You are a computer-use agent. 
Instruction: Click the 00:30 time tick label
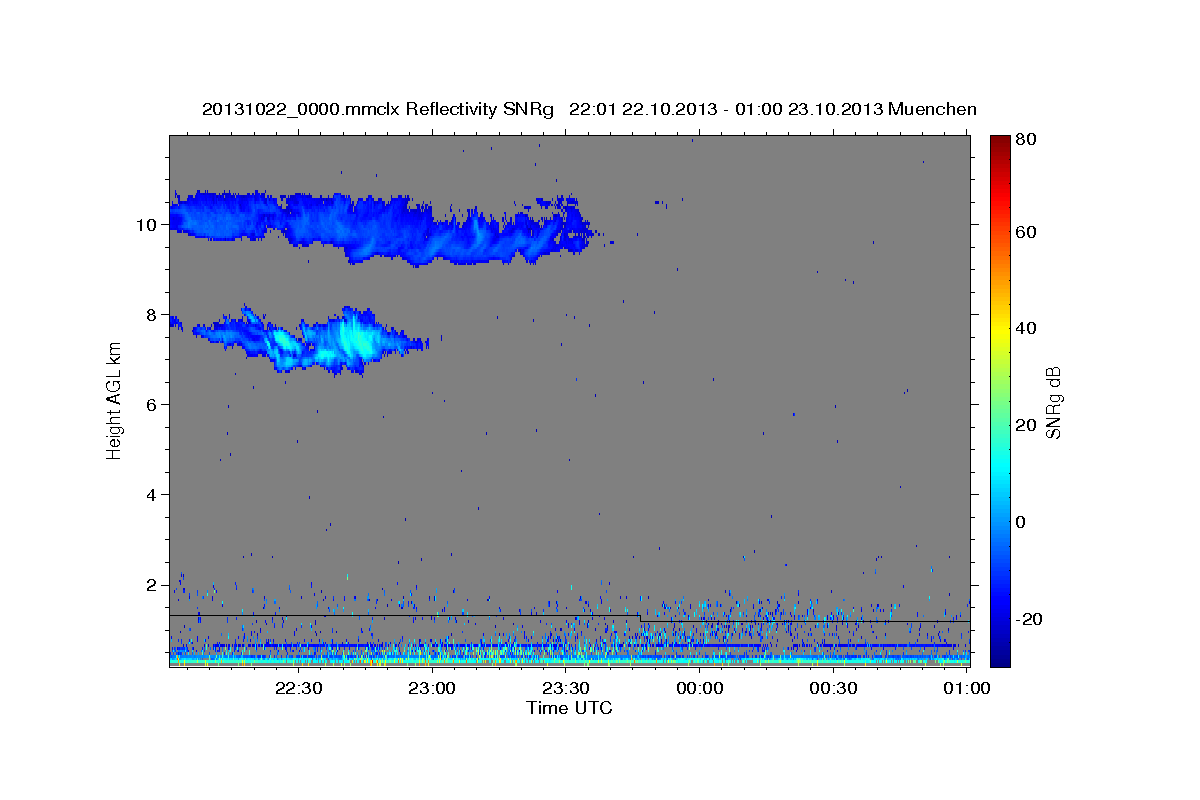coord(834,688)
